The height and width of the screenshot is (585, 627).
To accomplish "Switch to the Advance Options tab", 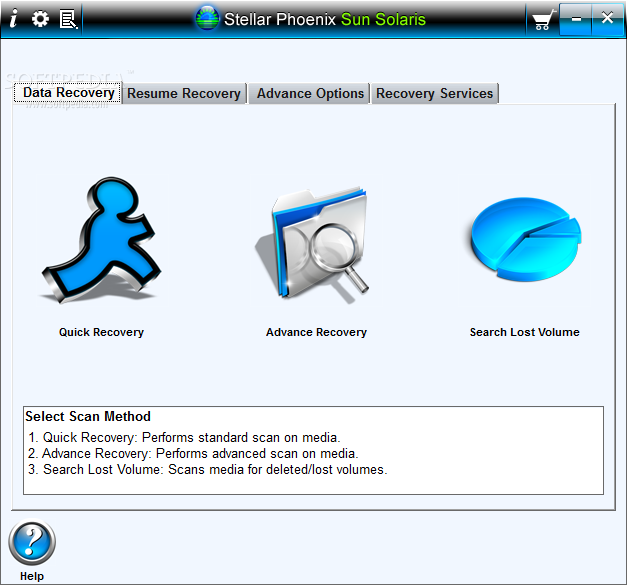I will click(x=310, y=94).
